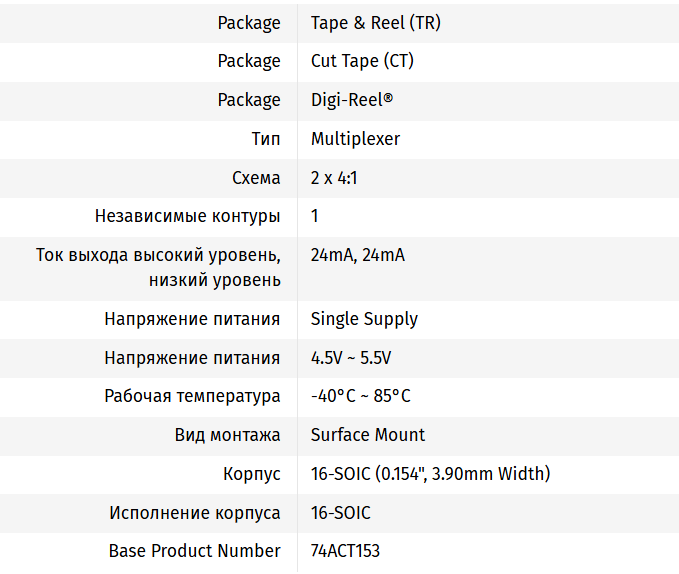Select the Cut Tape (CT) package value
The image size is (679, 574).
[x=362, y=61]
